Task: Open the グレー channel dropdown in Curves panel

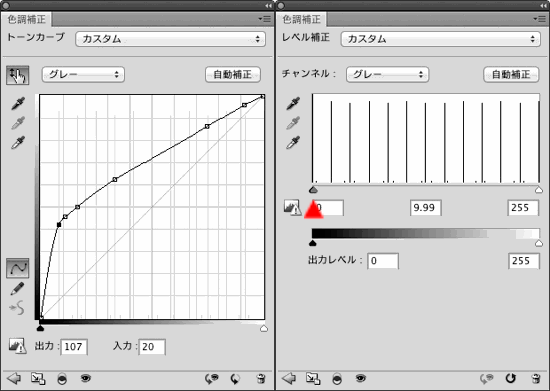Action: pyautogui.click(x=83, y=74)
